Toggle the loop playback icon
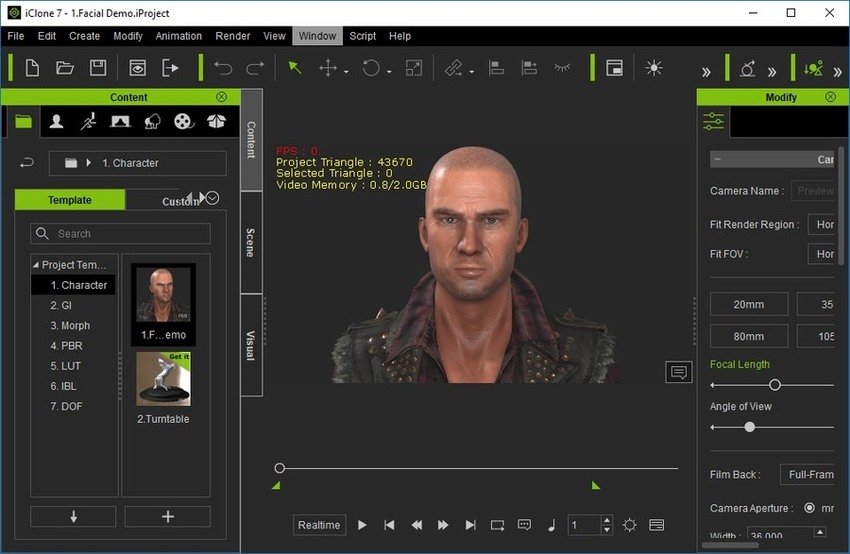850x554 pixels. pos(497,525)
